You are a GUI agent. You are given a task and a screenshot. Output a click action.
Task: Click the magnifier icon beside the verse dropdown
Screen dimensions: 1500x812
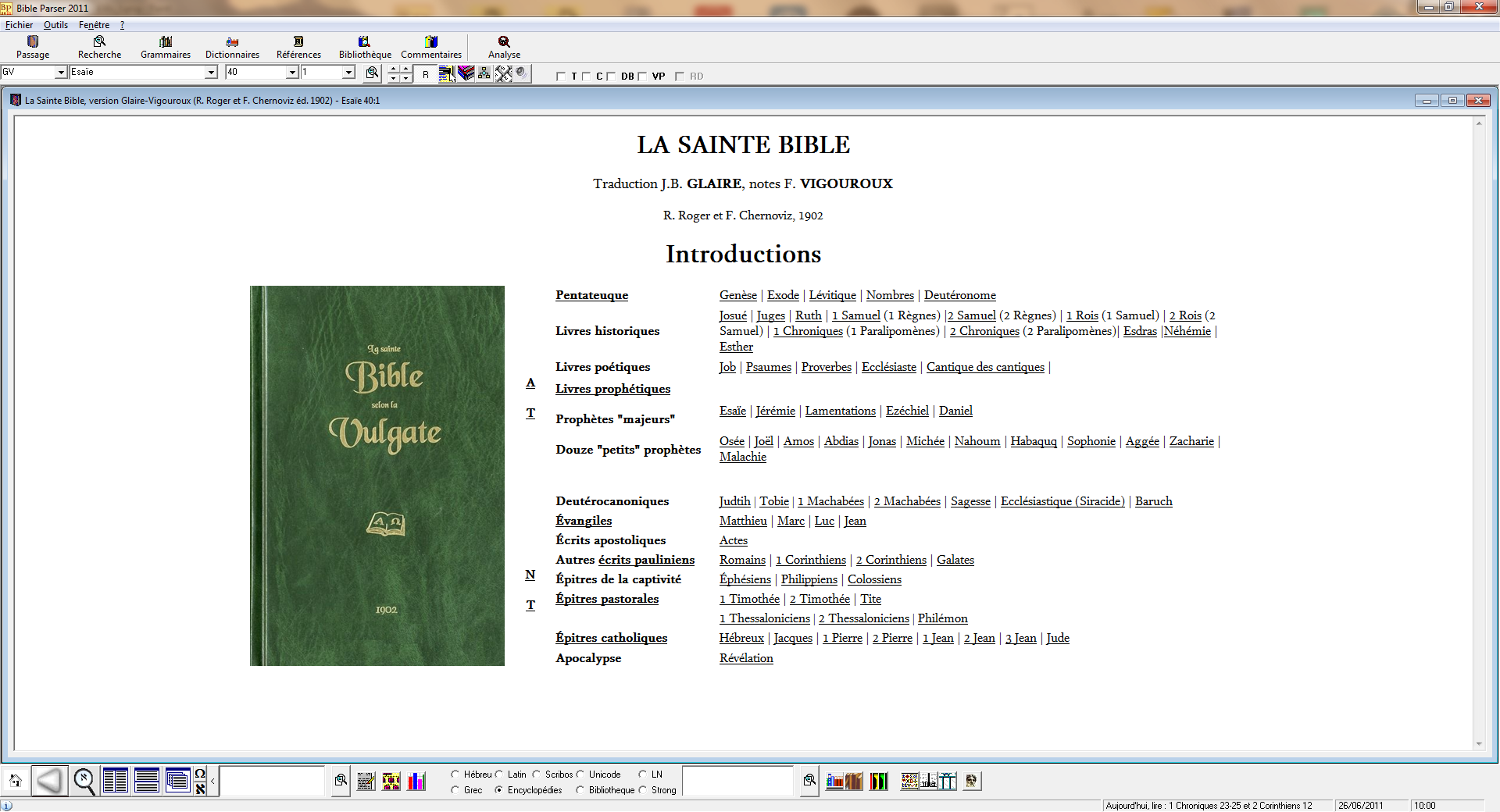pyautogui.click(x=373, y=73)
